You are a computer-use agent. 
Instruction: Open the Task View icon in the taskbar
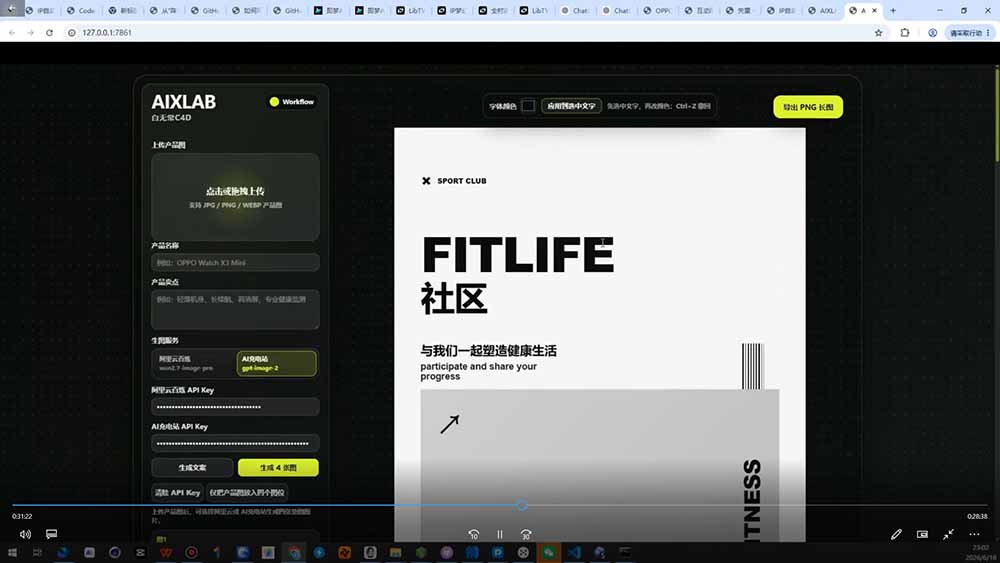click(x=37, y=552)
